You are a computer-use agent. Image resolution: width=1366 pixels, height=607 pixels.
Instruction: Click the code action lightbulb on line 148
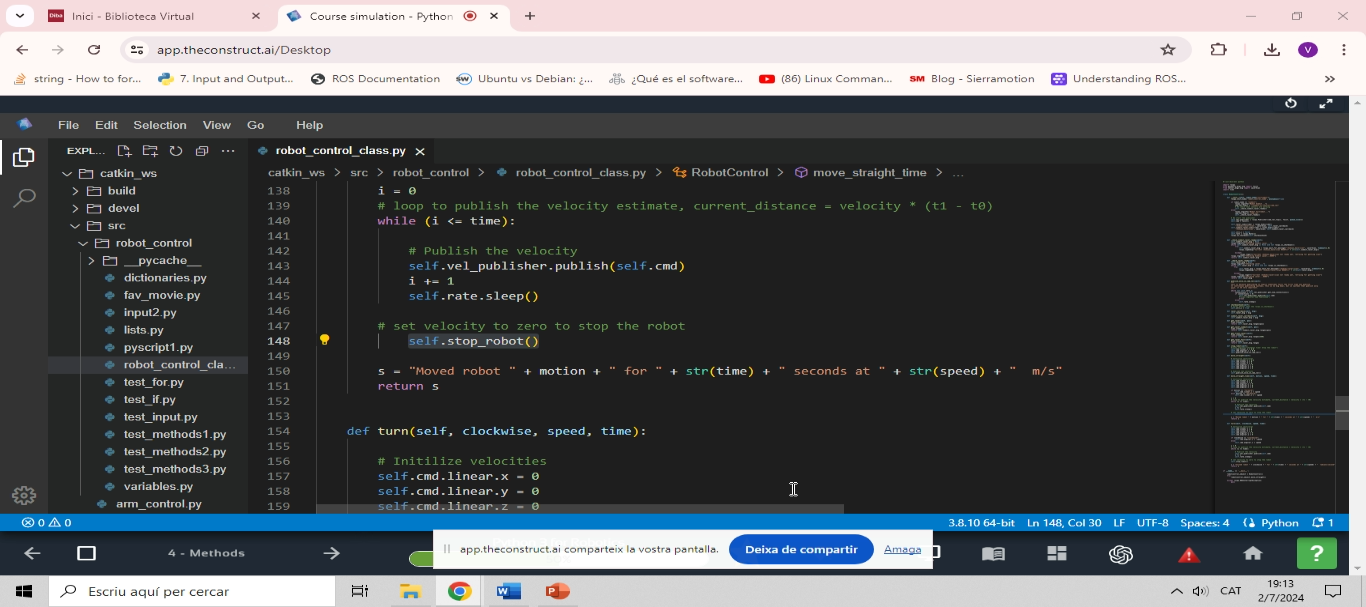tap(324, 340)
